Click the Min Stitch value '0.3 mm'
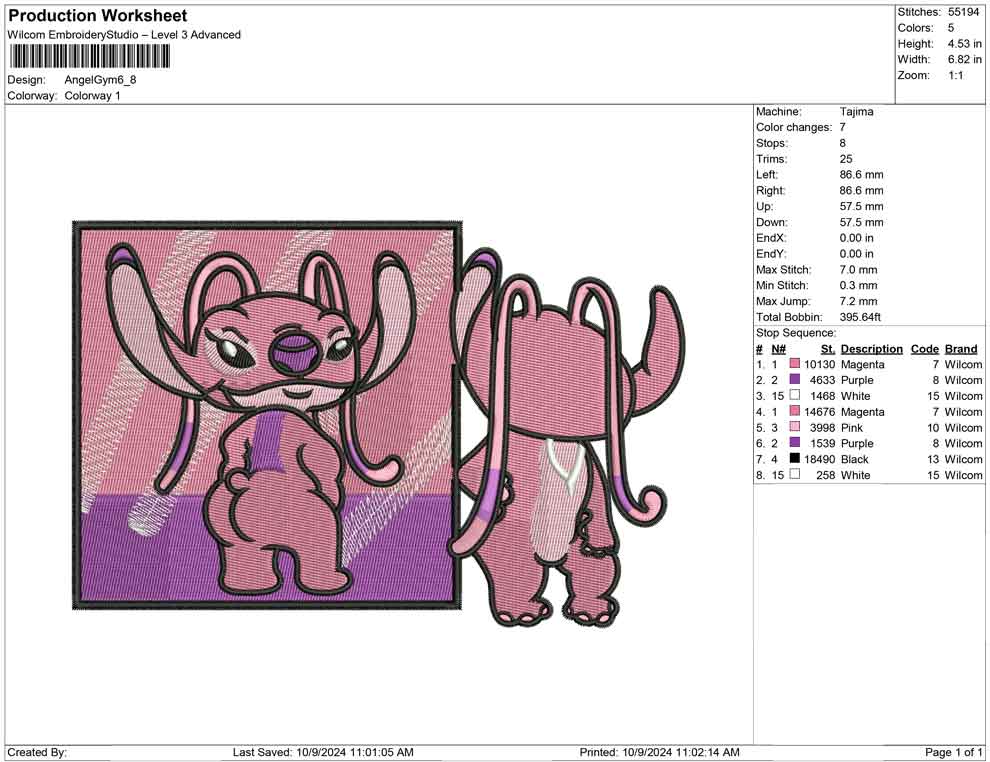Image resolution: width=990 pixels, height=762 pixels. pos(858,285)
